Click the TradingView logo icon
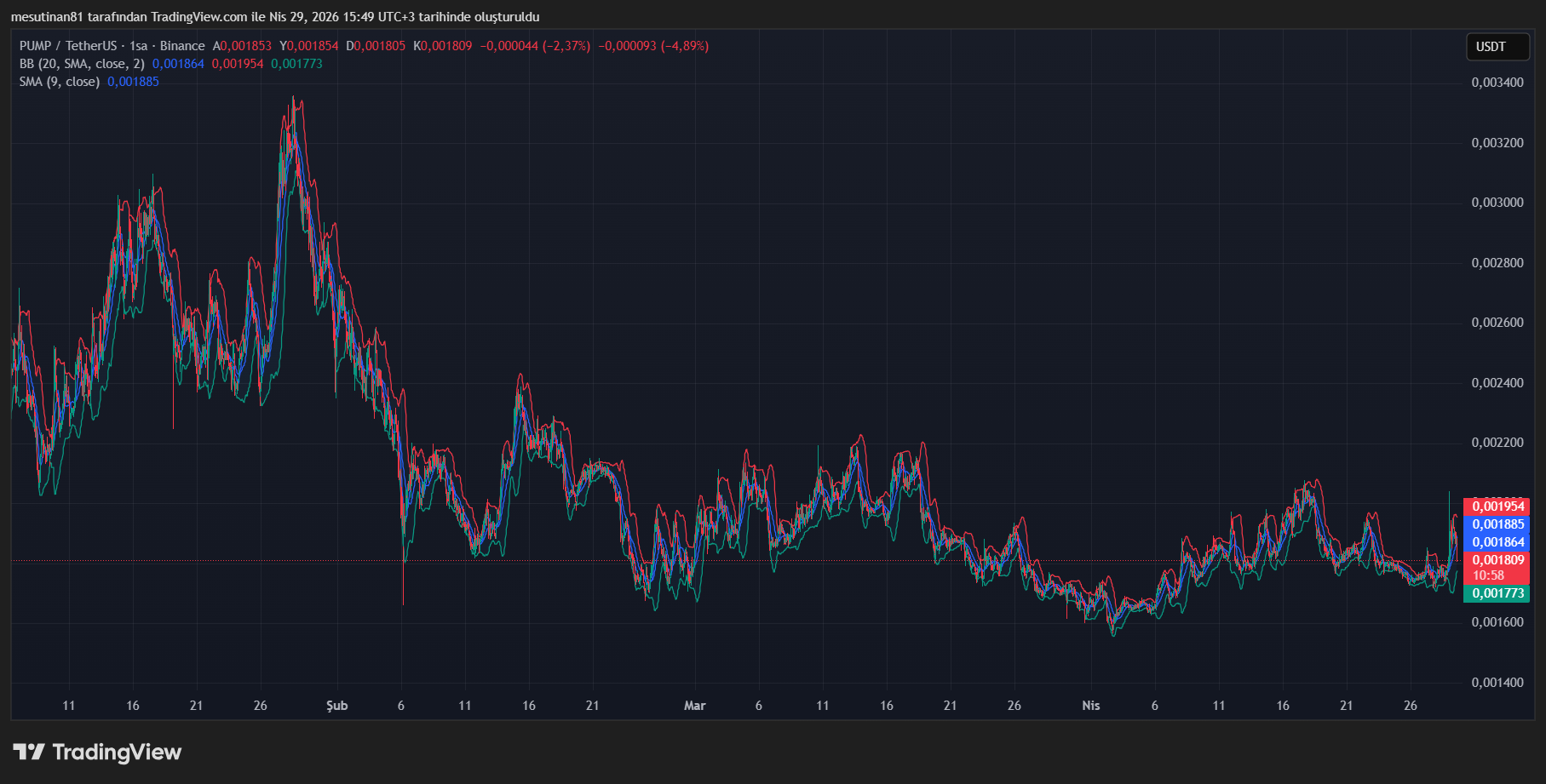This screenshot has width=1546, height=784. pos(29,752)
